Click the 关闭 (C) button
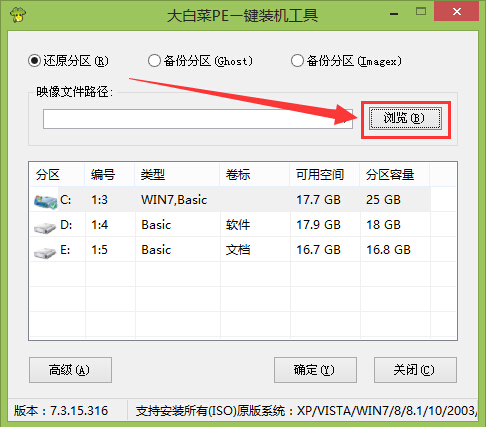This screenshot has height=427, width=486. point(415,370)
